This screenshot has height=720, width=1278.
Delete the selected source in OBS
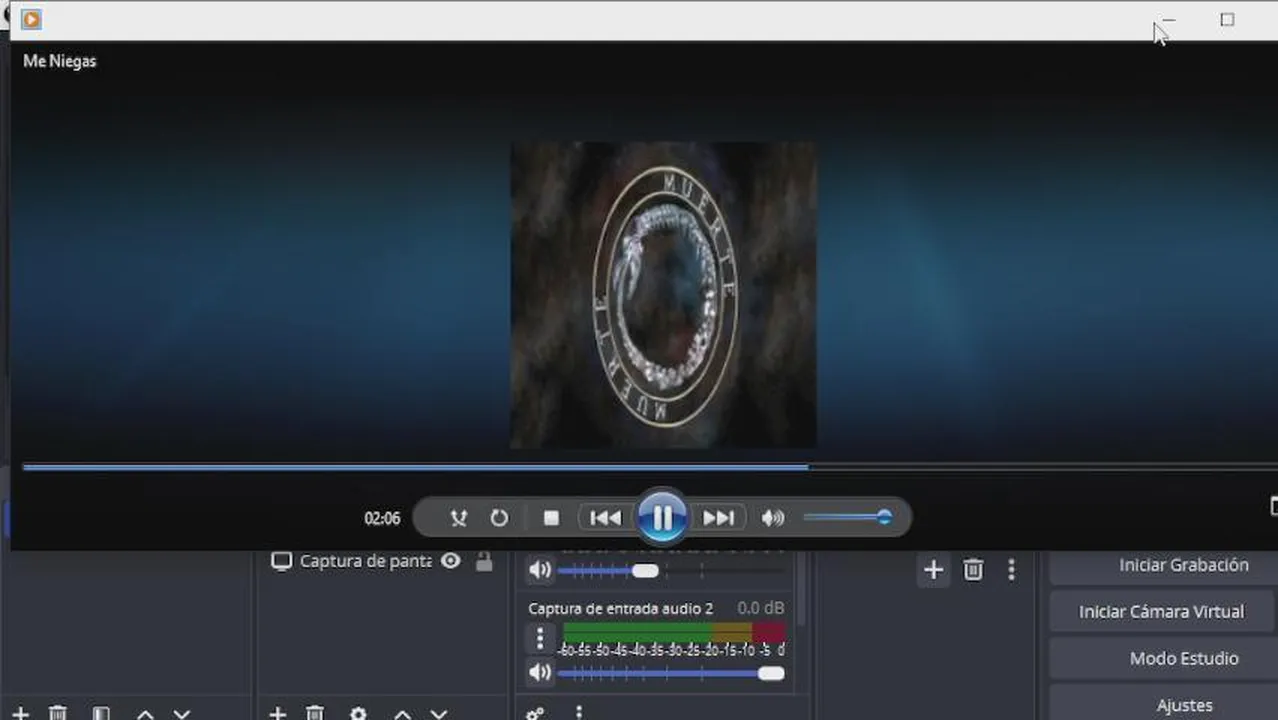[x=315, y=713]
